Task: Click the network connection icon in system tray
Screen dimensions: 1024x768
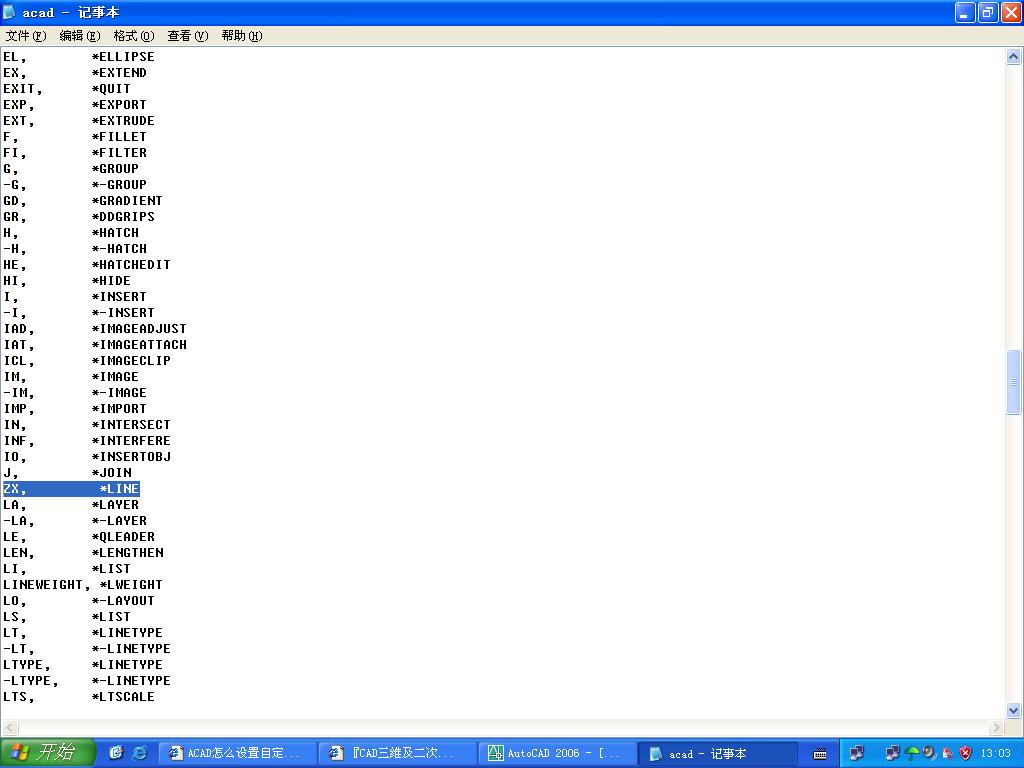Action: coord(858,752)
